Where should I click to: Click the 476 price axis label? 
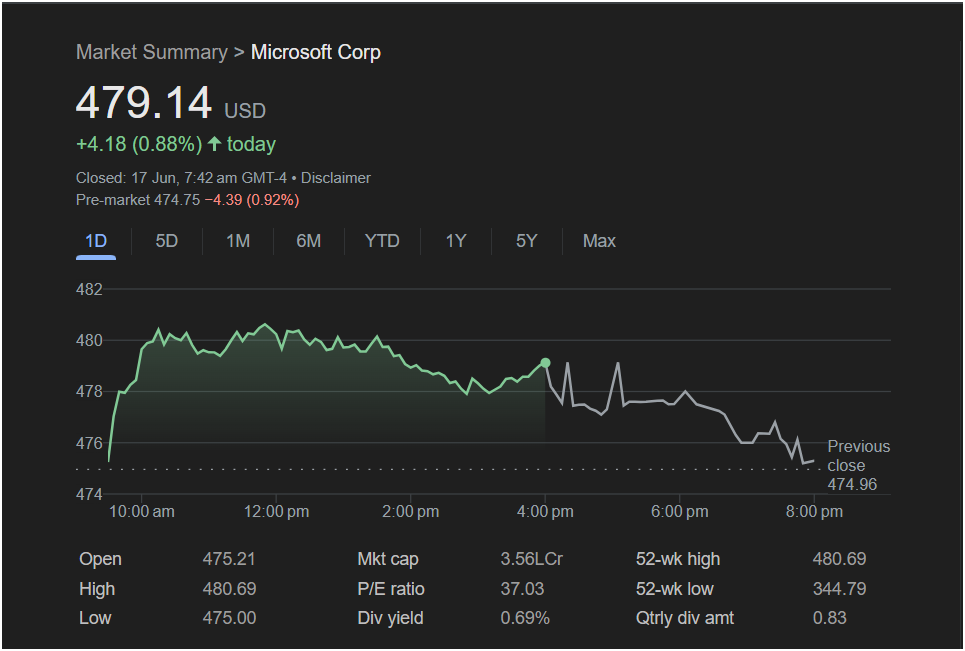[89, 443]
